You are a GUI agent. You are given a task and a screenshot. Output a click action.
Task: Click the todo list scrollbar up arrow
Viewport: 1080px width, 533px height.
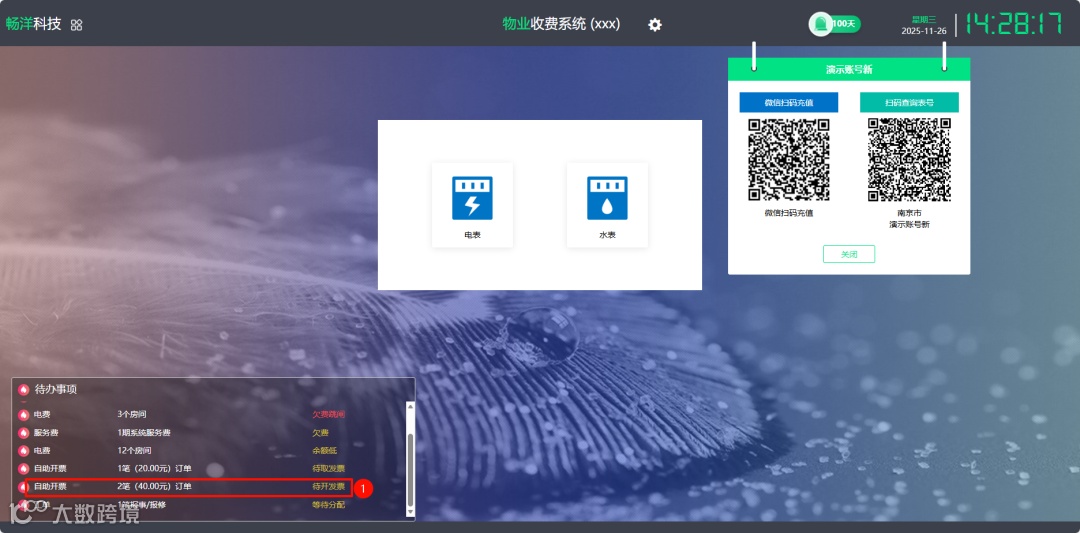click(411, 406)
